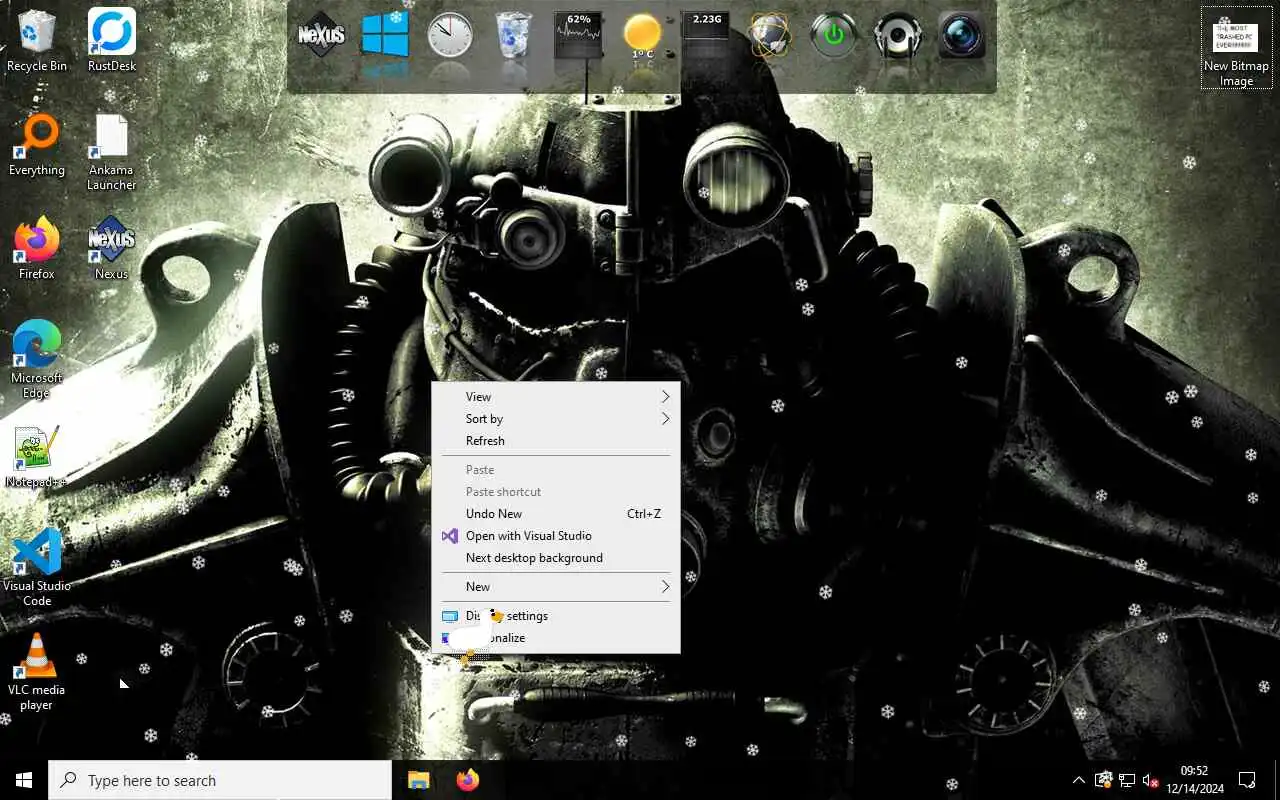This screenshot has height=800, width=1280.
Task: Select the Notepad++ desktop shortcut
Action: point(37,457)
